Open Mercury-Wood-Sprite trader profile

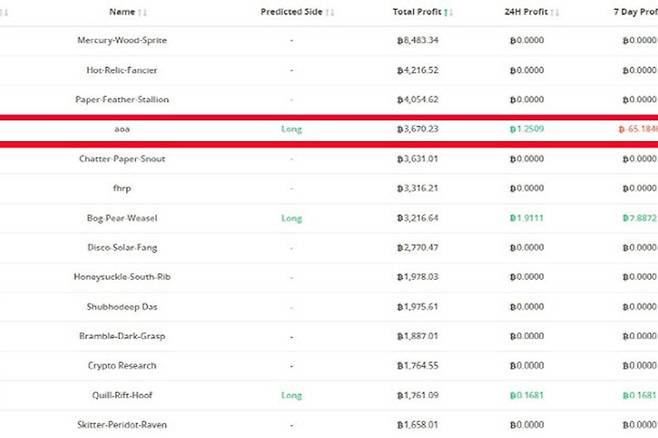[121, 41]
